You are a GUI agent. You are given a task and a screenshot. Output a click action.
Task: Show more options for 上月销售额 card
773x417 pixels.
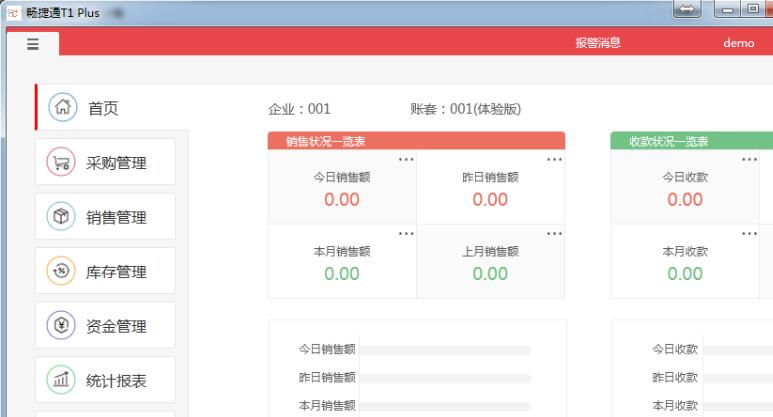point(554,234)
